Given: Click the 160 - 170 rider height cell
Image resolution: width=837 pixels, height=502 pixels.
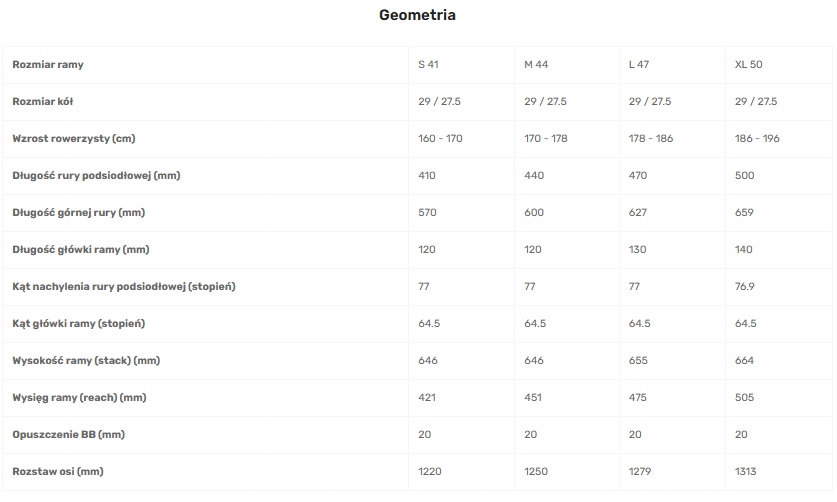Looking at the screenshot, I should 440,139.
